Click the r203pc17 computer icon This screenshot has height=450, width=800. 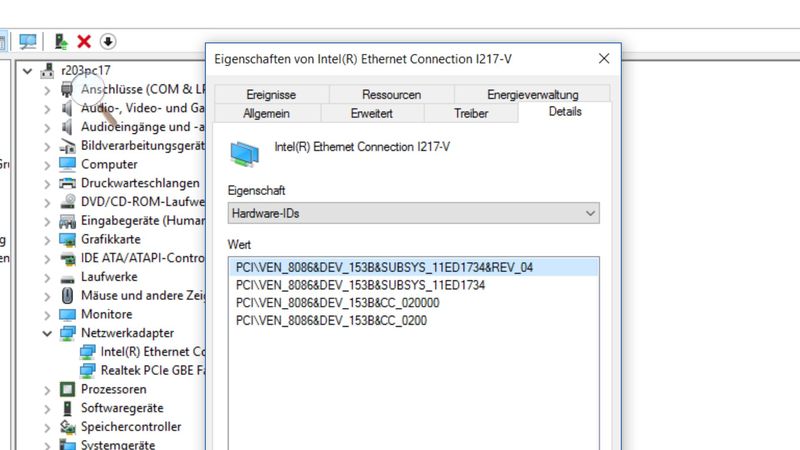pos(47,70)
